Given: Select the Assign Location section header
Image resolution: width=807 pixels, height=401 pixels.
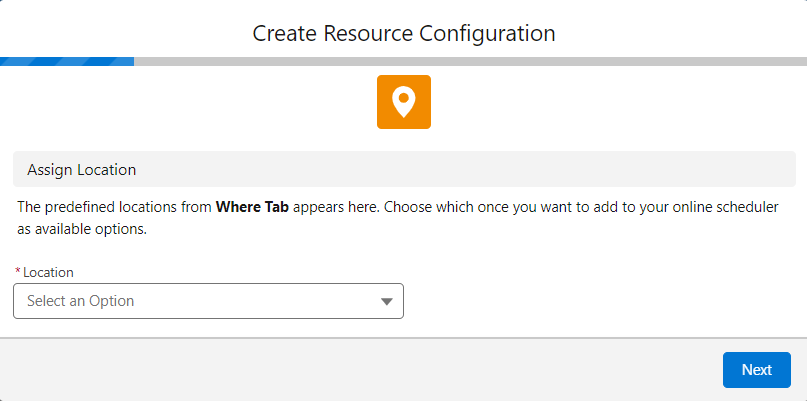Looking at the screenshot, I should [82, 170].
